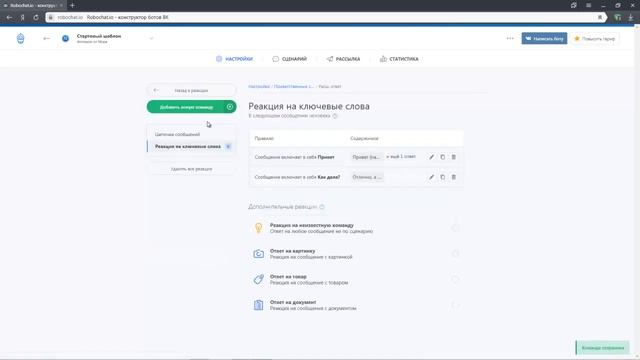640x360 pixels.
Task: Duplicate the Как дела? rule with copy icon
Action: click(442, 177)
